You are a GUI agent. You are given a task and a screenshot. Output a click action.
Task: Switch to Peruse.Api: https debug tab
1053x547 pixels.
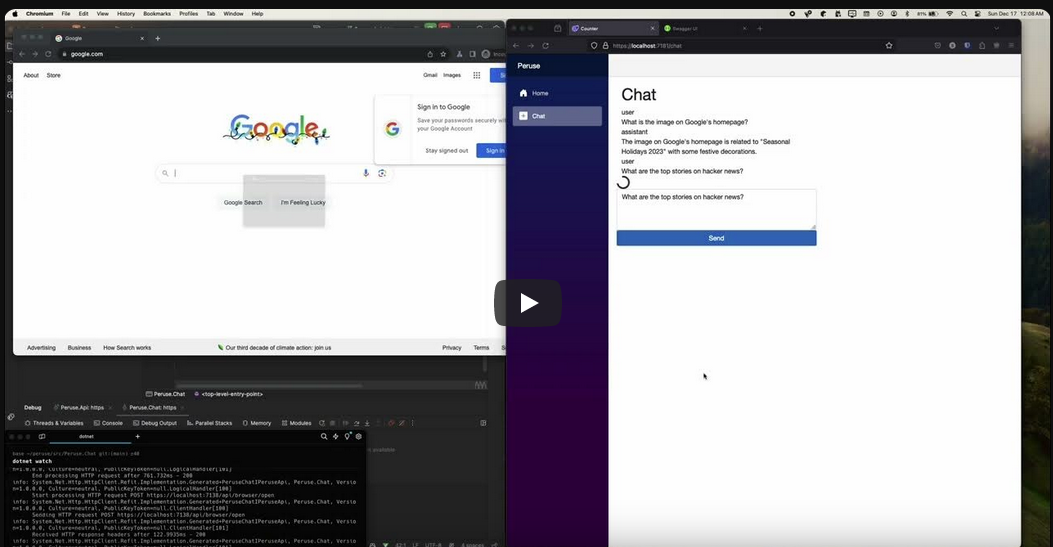(x=82, y=407)
